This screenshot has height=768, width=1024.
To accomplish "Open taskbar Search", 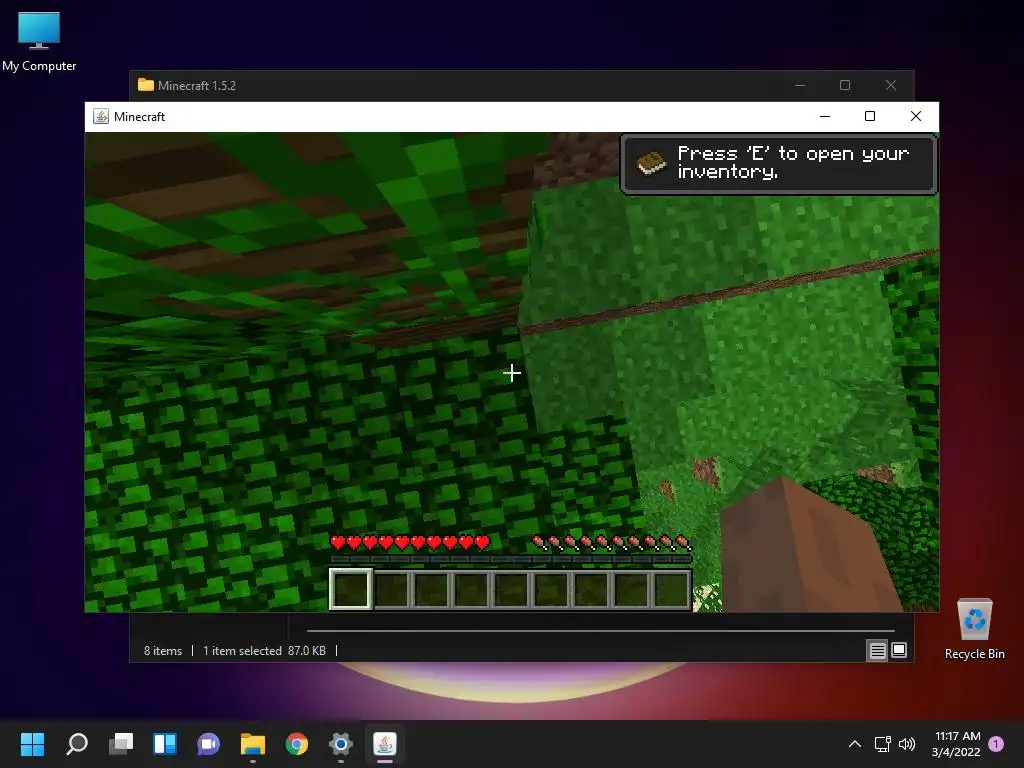I will pyautogui.click(x=76, y=744).
